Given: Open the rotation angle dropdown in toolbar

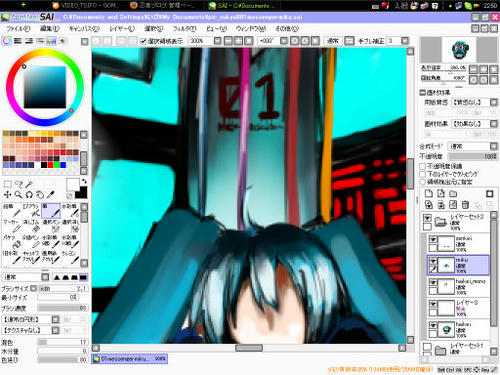Looking at the screenshot, I should tap(284, 41).
